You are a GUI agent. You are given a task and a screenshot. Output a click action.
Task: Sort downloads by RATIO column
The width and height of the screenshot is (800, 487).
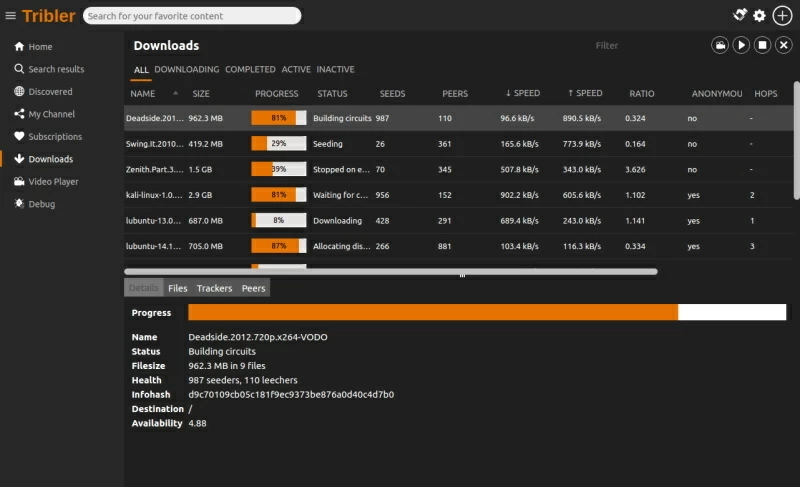pos(642,93)
